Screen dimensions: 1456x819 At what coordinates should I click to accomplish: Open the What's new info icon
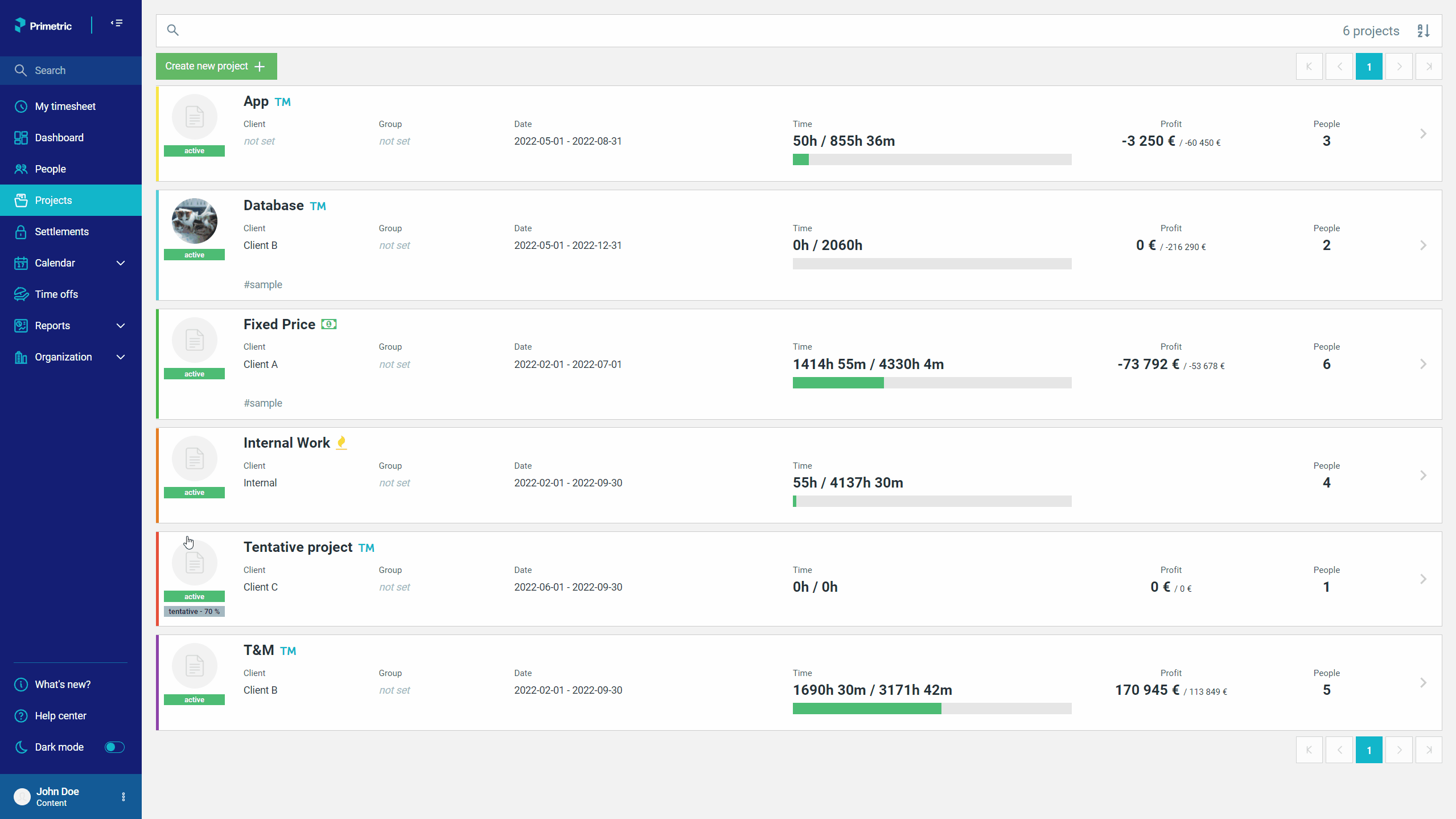pos(21,685)
